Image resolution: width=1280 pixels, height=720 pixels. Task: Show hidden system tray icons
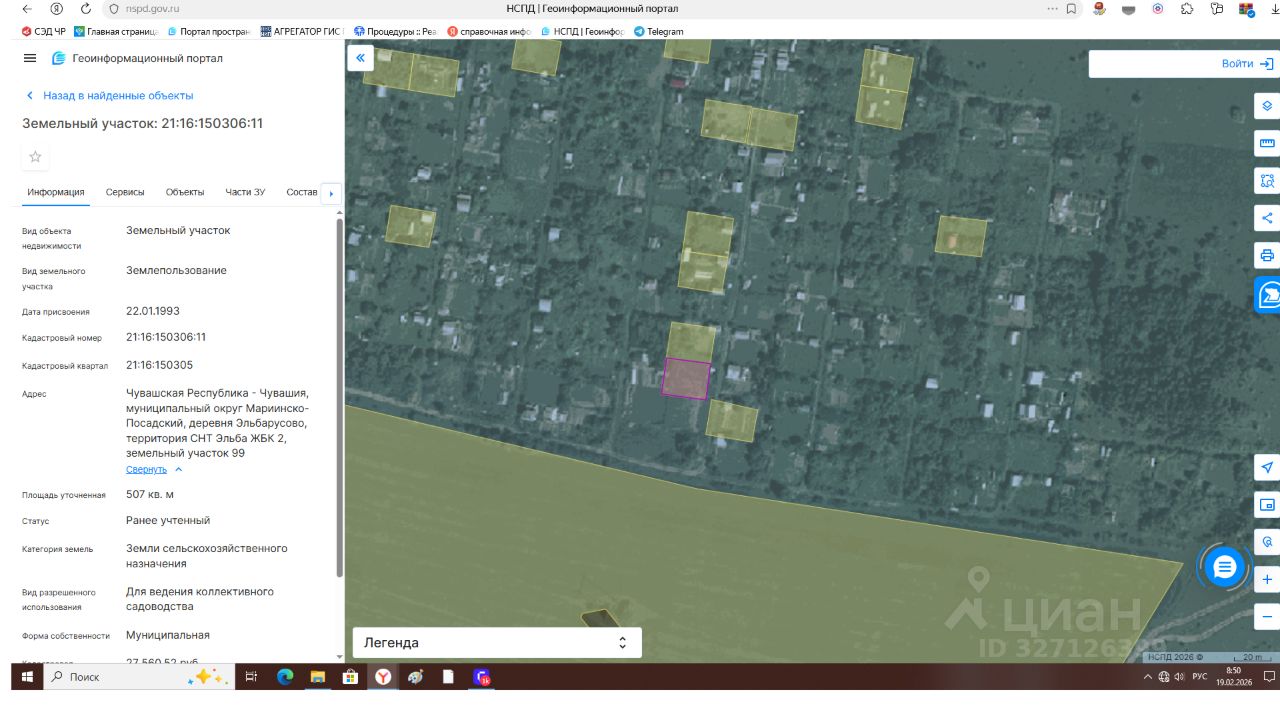click(x=1148, y=677)
